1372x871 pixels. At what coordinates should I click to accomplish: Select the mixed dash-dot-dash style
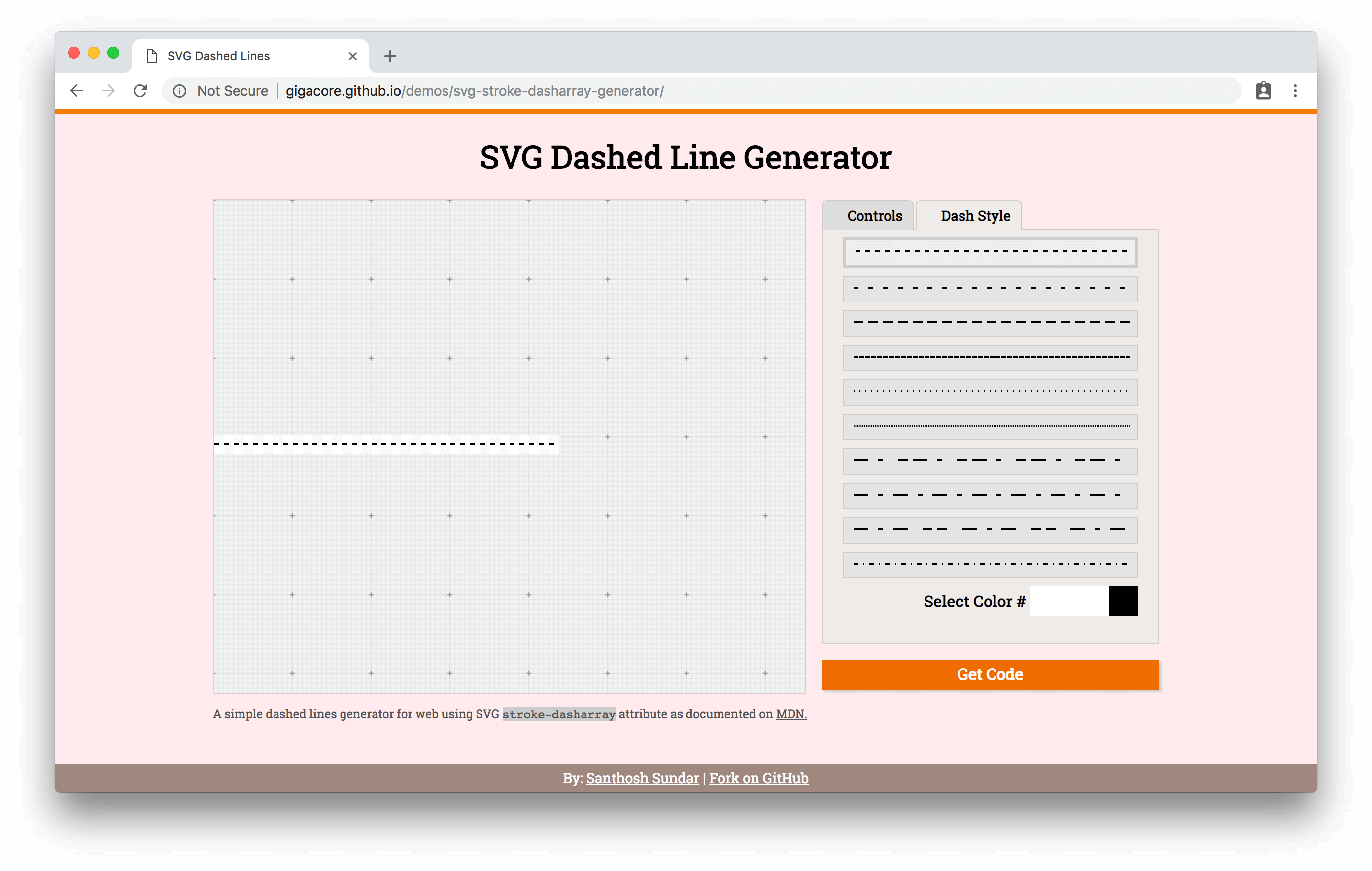pyautogui.click(x=990, y=529)
